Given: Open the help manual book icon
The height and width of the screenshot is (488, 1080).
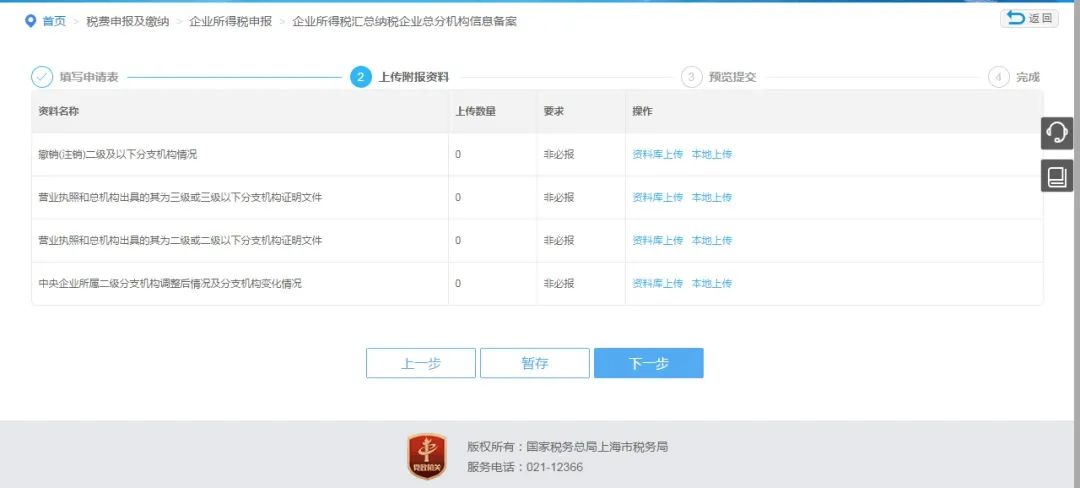Looking at the screenshot, I should (1057, 176).
